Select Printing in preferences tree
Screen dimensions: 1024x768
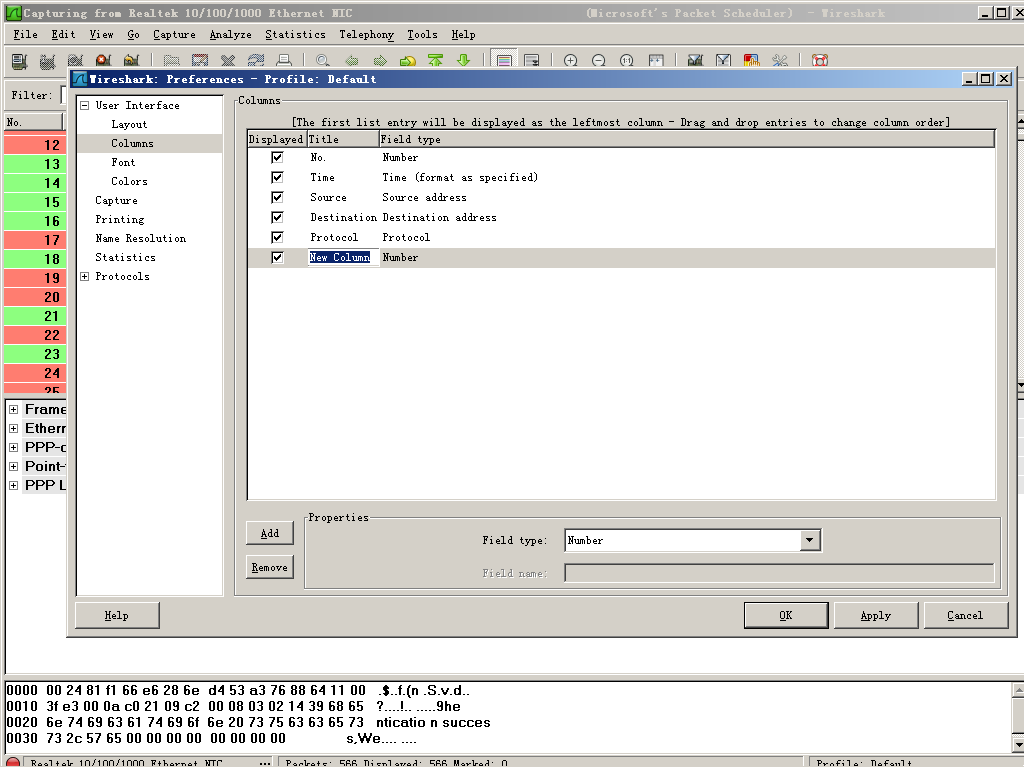[120, 219]
